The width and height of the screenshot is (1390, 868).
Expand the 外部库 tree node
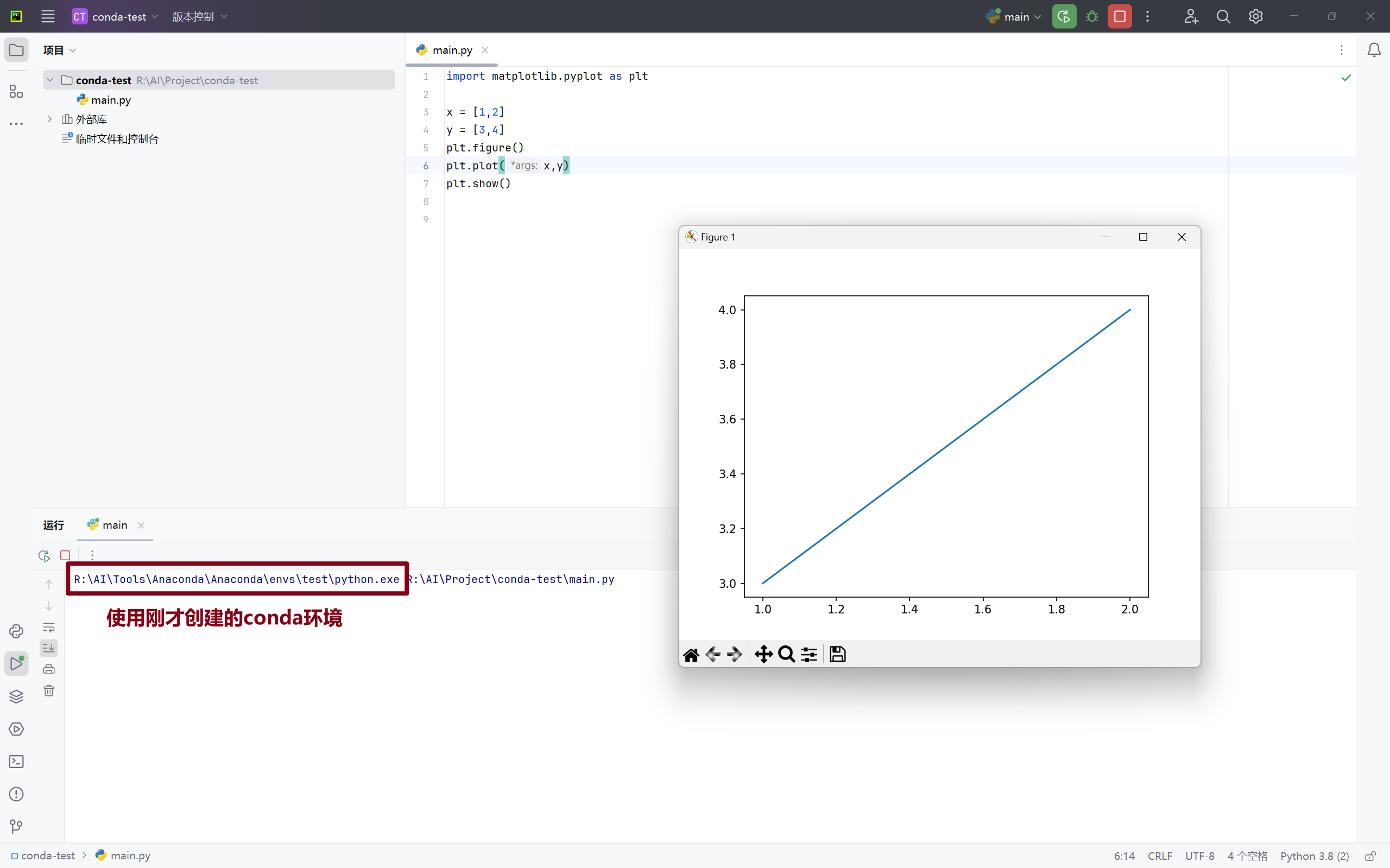pos(50,119)
